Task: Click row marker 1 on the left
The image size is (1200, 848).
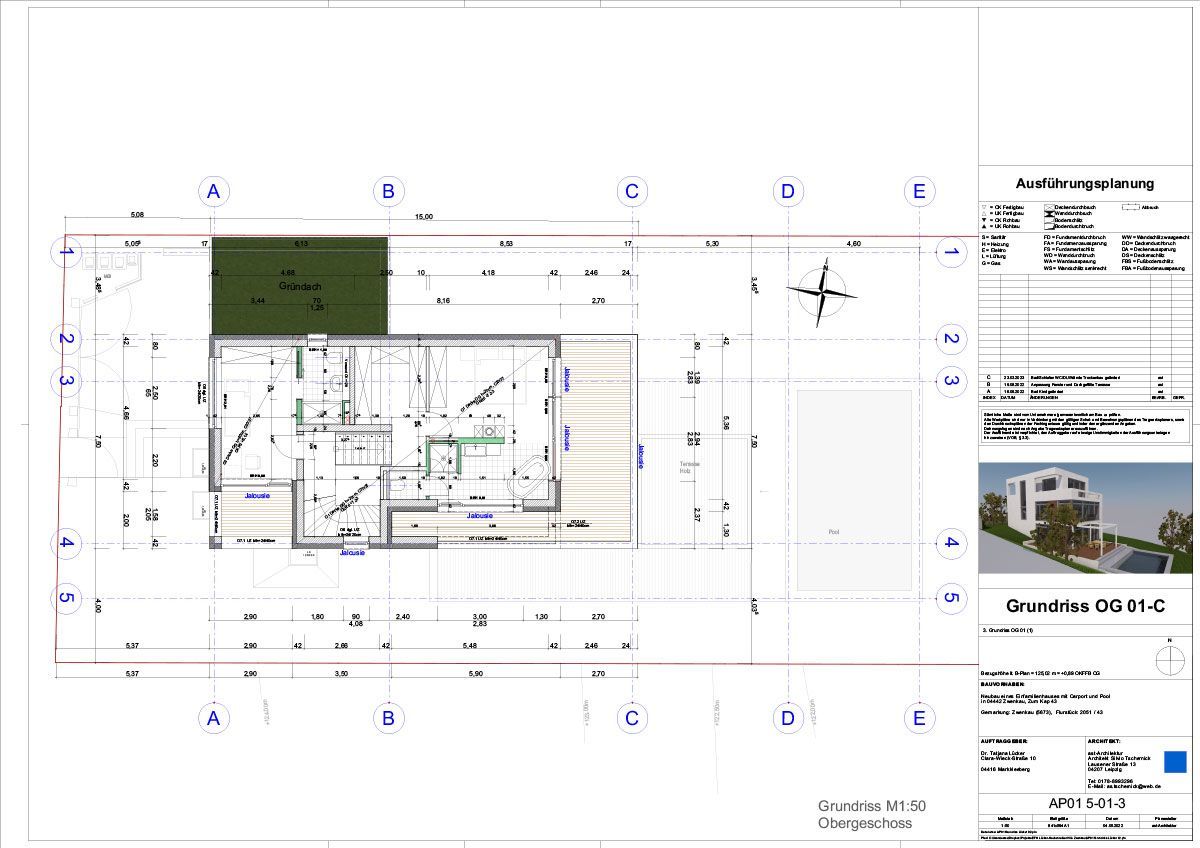Action: [x=66, y=253]
